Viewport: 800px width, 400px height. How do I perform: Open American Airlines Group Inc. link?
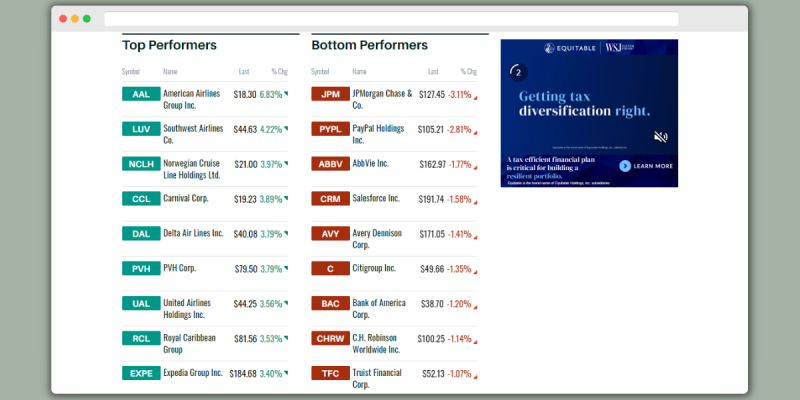coord(192,99)
